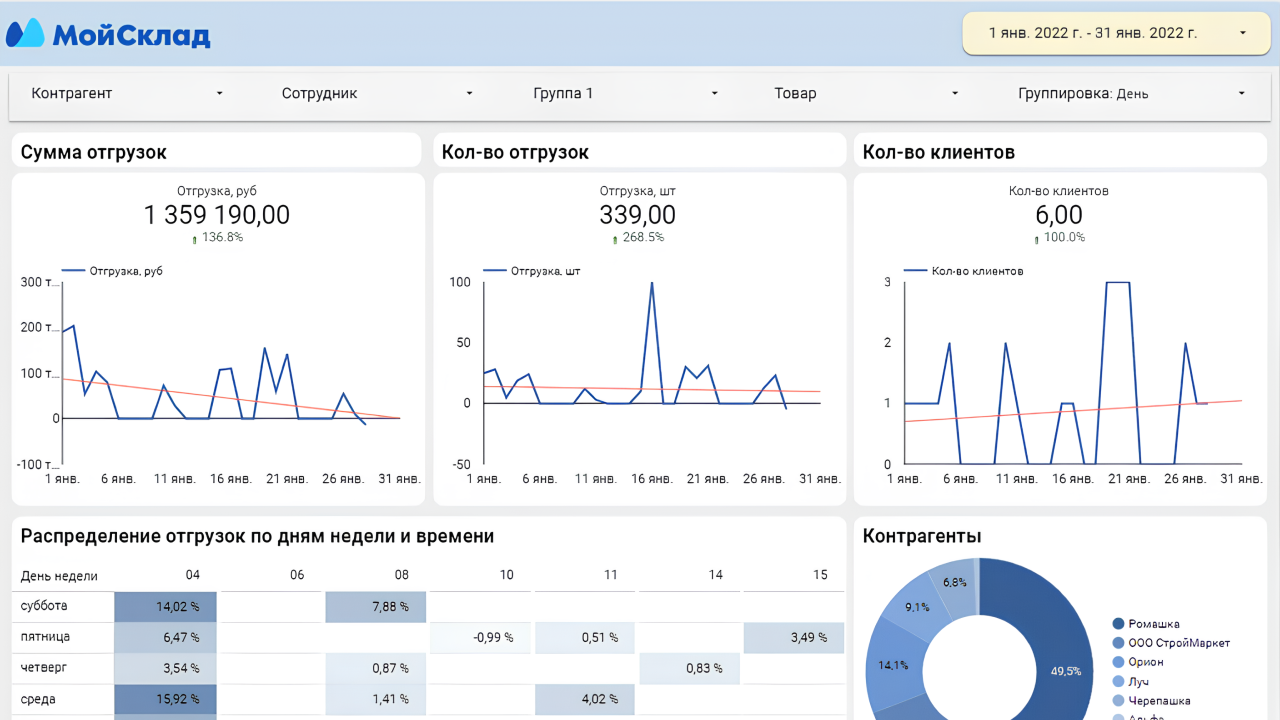Click the 49,5% donut chart segment
Viewport: 1280px width, 720px height.
coord(1066,671)
